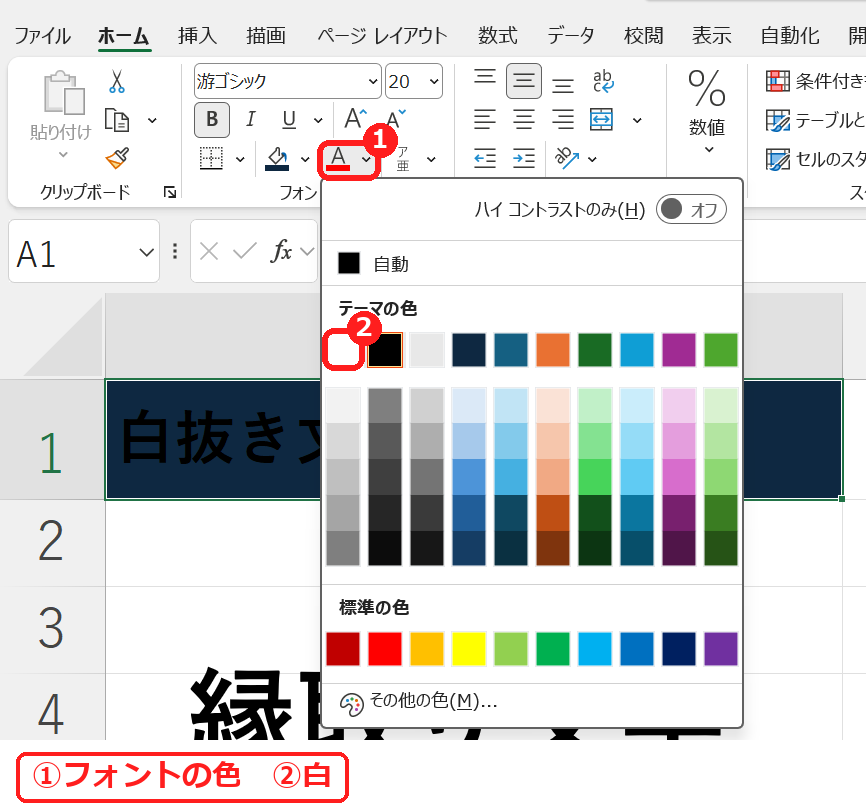Click the wrap text icon

[603, 81]
